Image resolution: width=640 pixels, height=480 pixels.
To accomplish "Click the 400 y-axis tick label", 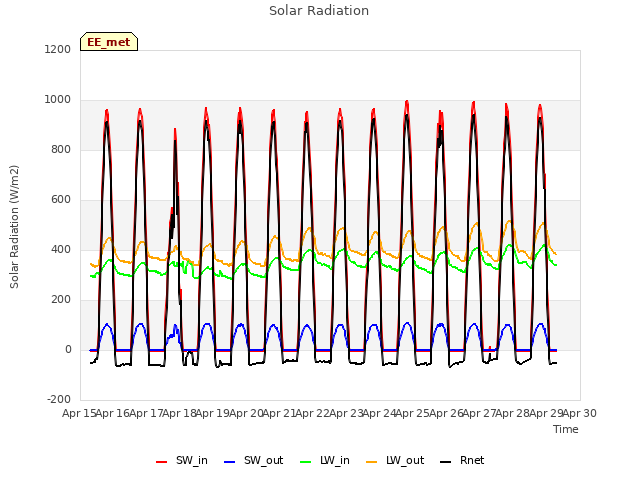I will click(x=61, y=250).
